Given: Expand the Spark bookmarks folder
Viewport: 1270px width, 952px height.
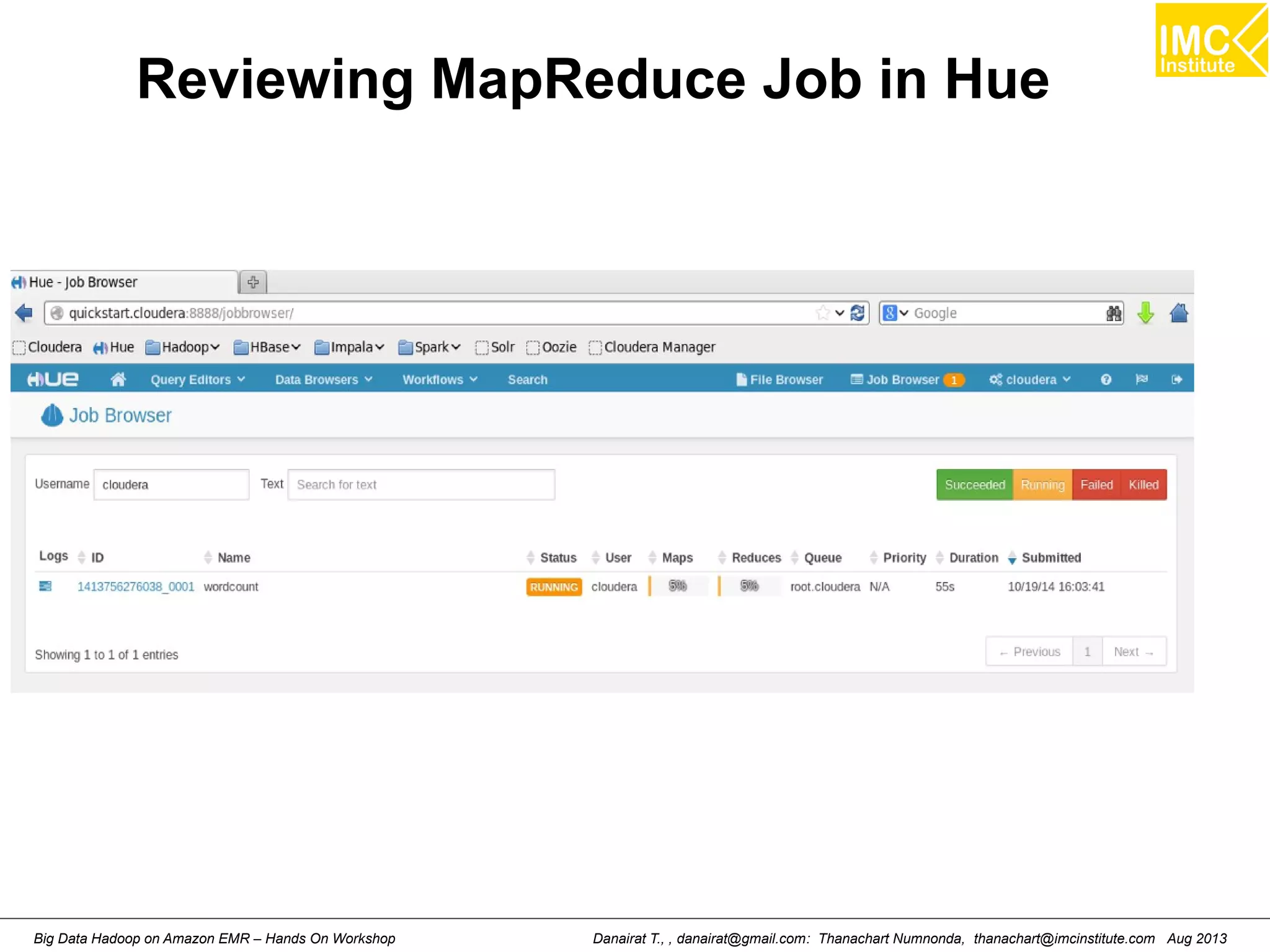Looking at the screenshot, I should (430, 347).
